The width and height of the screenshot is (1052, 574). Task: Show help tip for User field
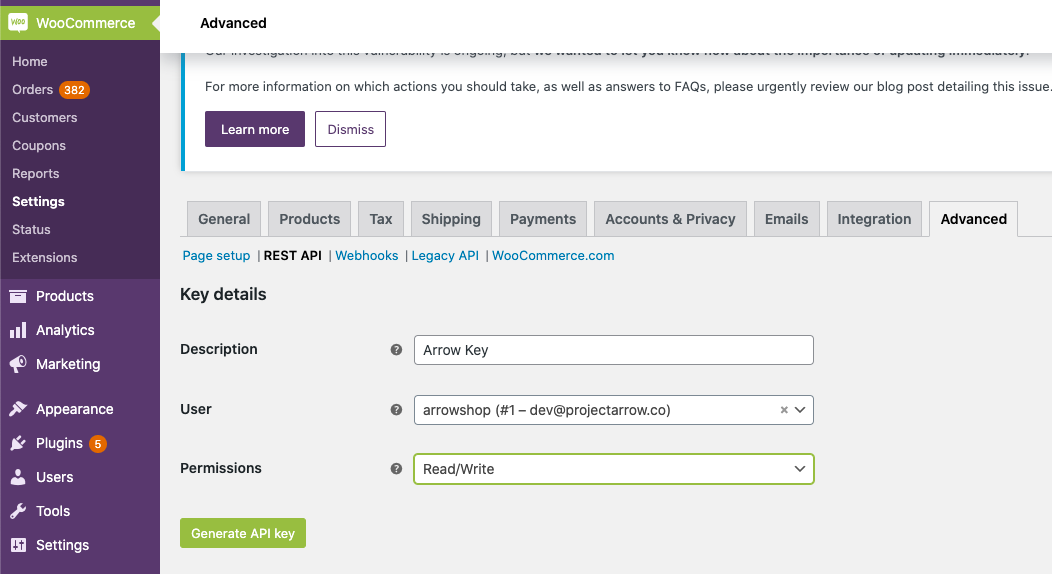pos(397,410)
